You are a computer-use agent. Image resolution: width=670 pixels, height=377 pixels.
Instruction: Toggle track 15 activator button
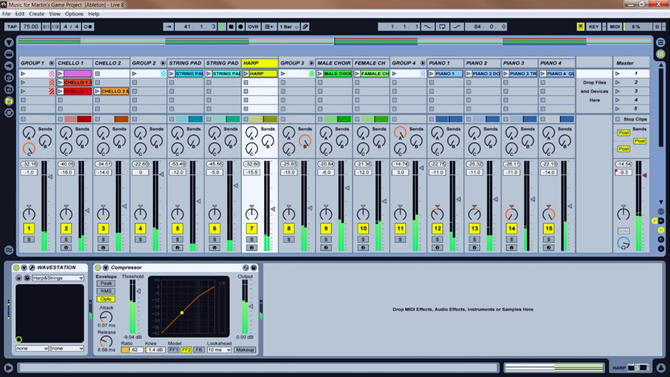[549, 229]
